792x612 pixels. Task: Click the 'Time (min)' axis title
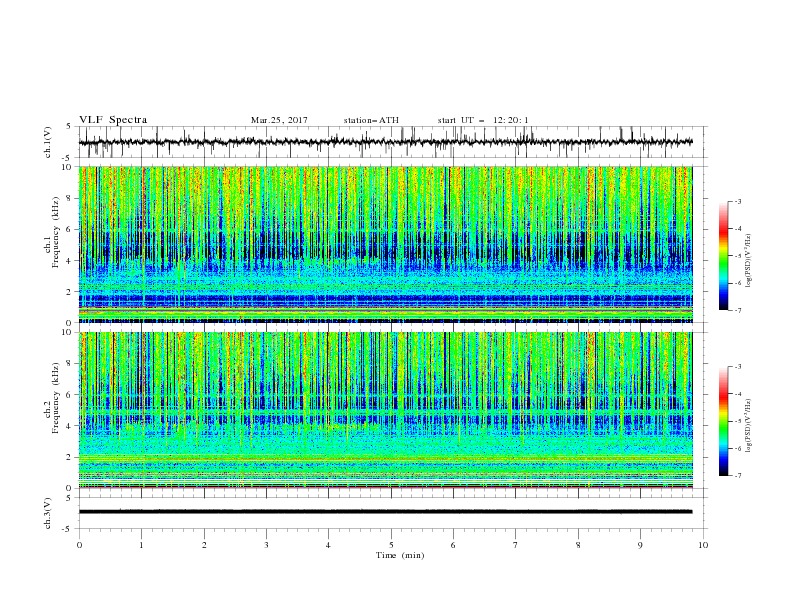click(x=400, y=555)
